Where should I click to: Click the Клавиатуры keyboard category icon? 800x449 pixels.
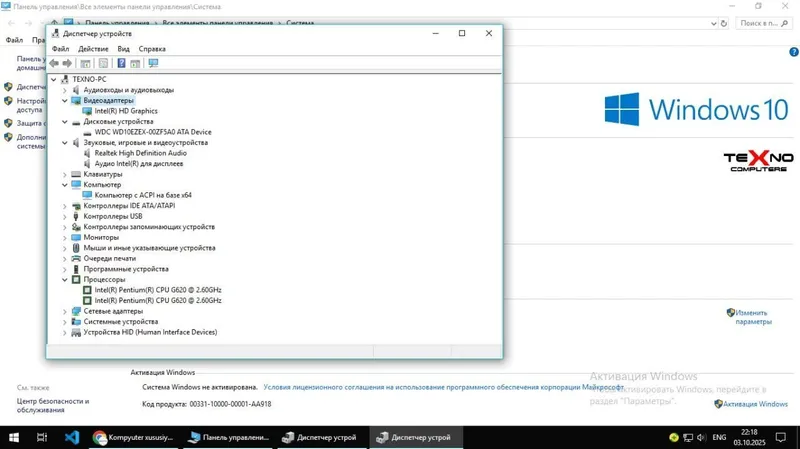pyautogui.click(x=76, y=174)
